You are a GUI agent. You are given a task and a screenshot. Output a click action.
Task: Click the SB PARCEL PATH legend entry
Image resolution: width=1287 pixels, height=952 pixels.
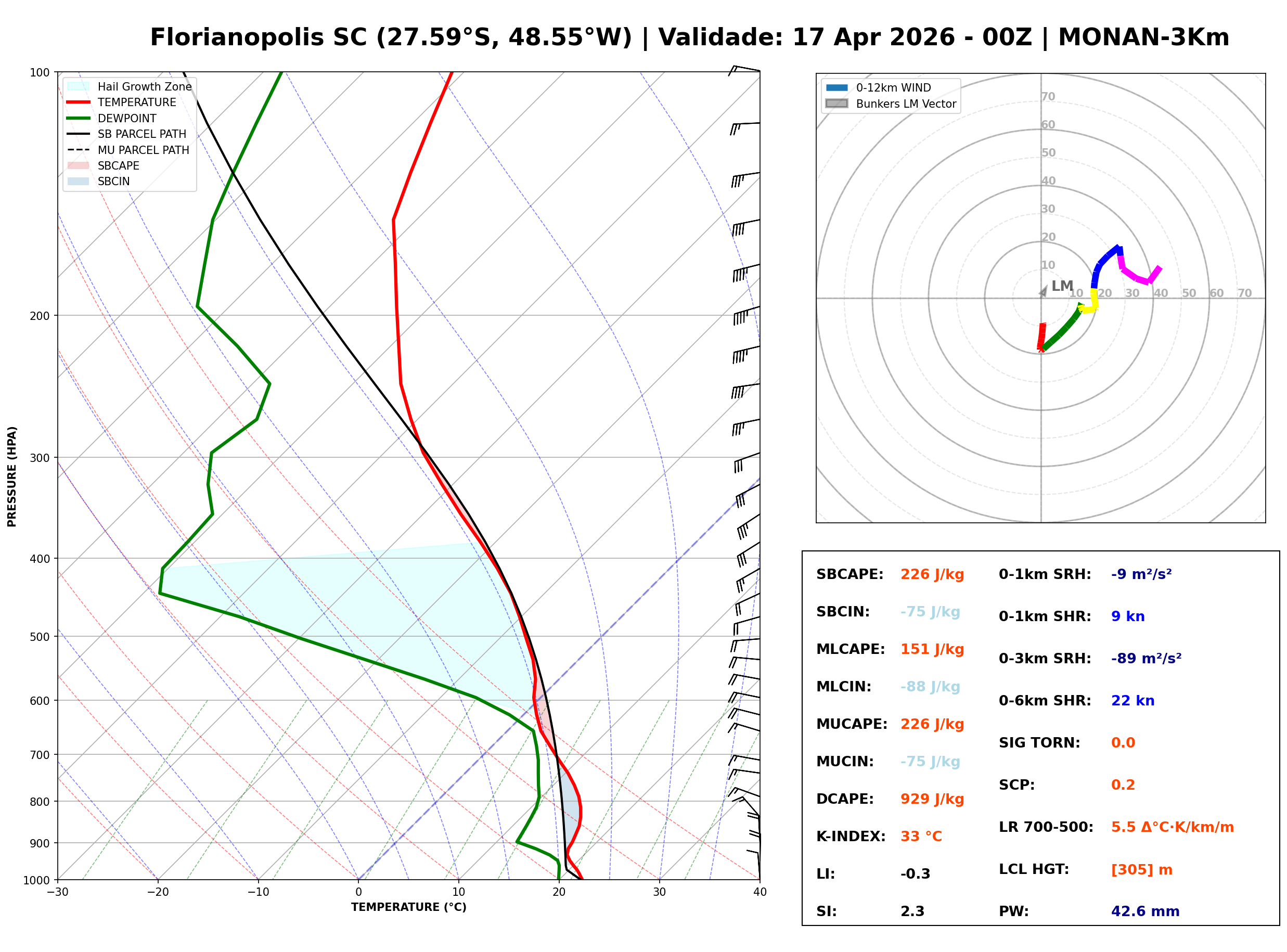tap(79, 134)
